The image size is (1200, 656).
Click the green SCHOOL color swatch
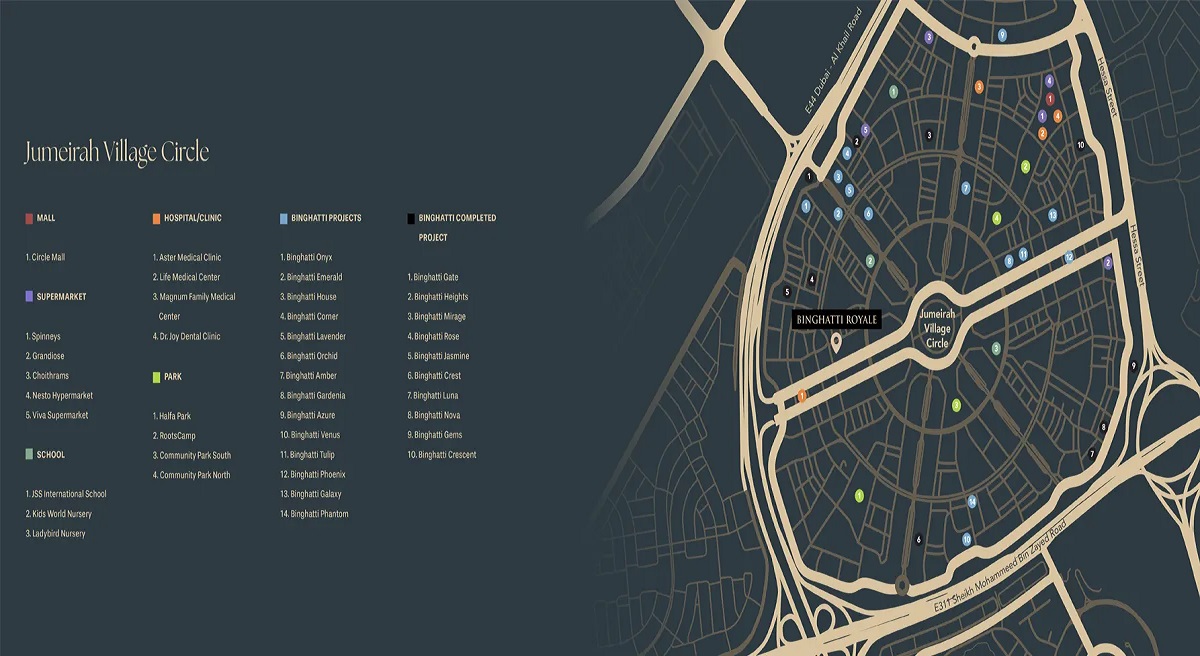28,454
